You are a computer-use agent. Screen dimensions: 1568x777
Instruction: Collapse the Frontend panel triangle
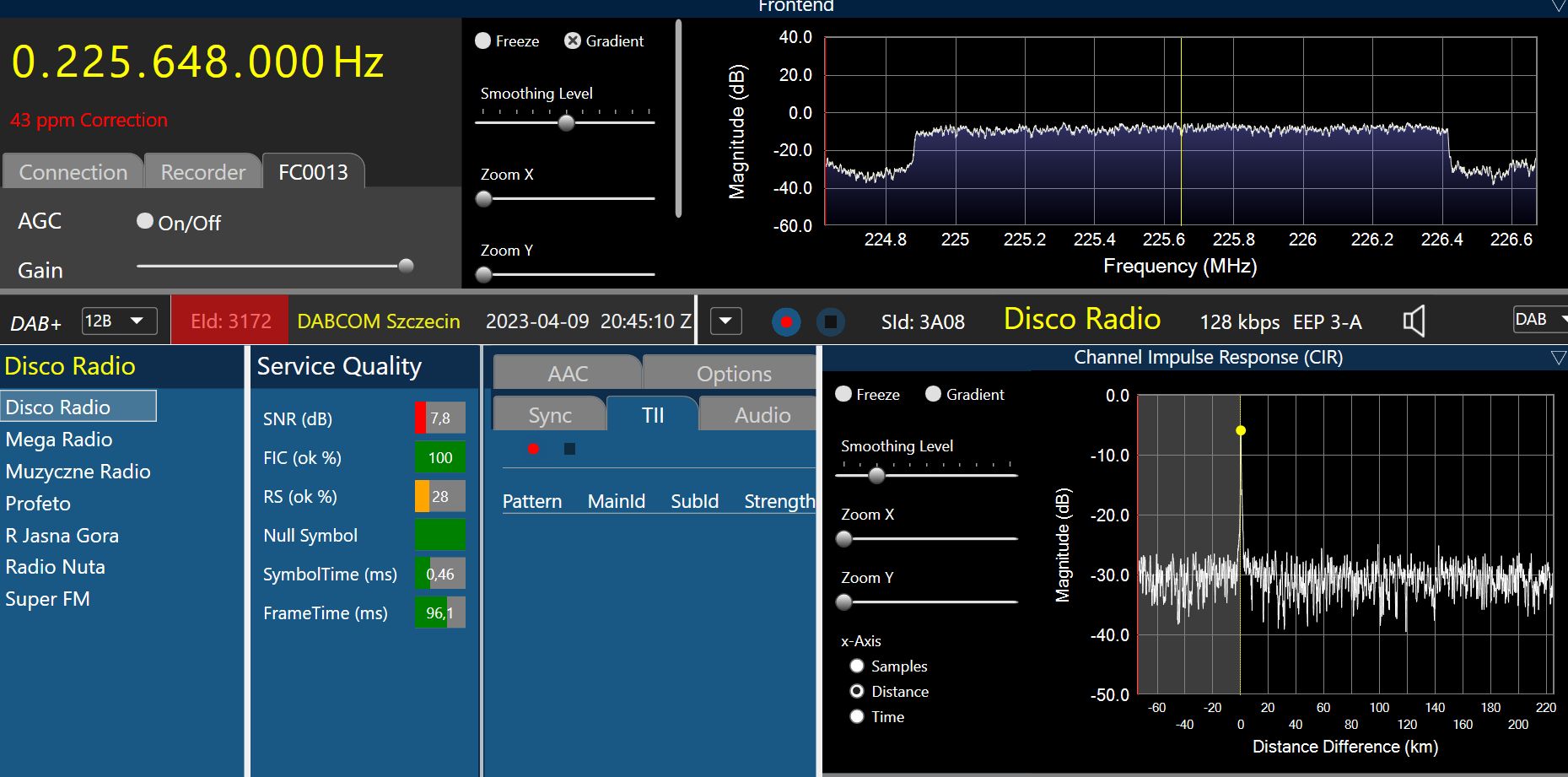[1558, 7]
